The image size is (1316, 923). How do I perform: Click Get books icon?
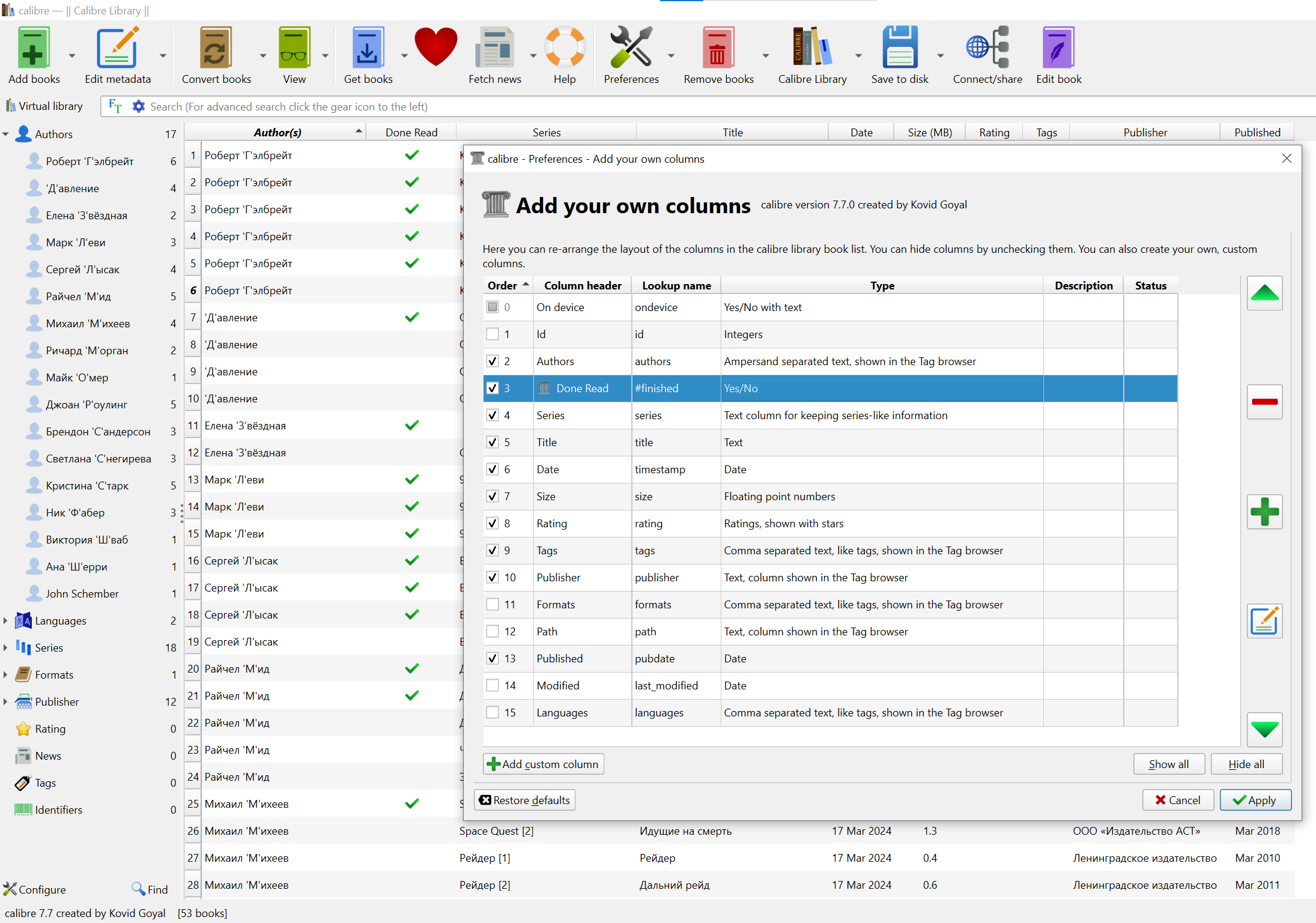[368, 47]
